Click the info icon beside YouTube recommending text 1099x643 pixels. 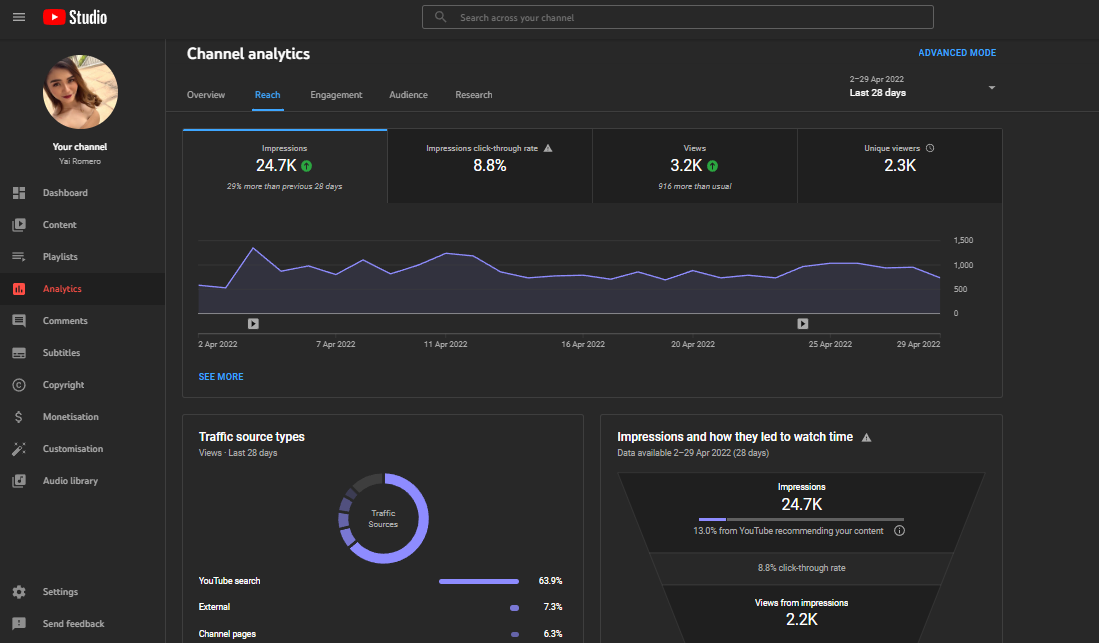899,531
